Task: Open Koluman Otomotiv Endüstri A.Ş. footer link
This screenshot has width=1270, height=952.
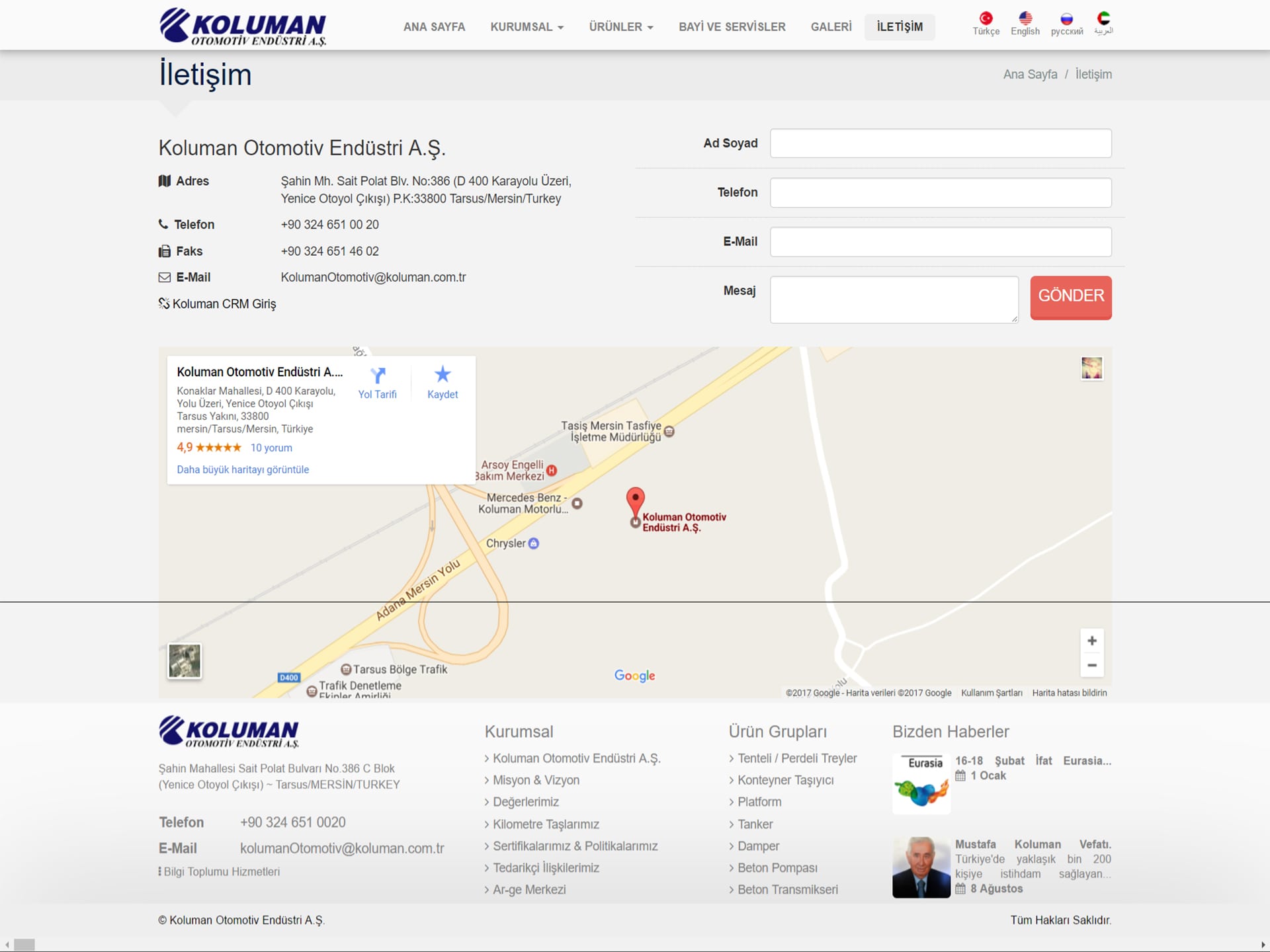Action: [x=576, y=758]
